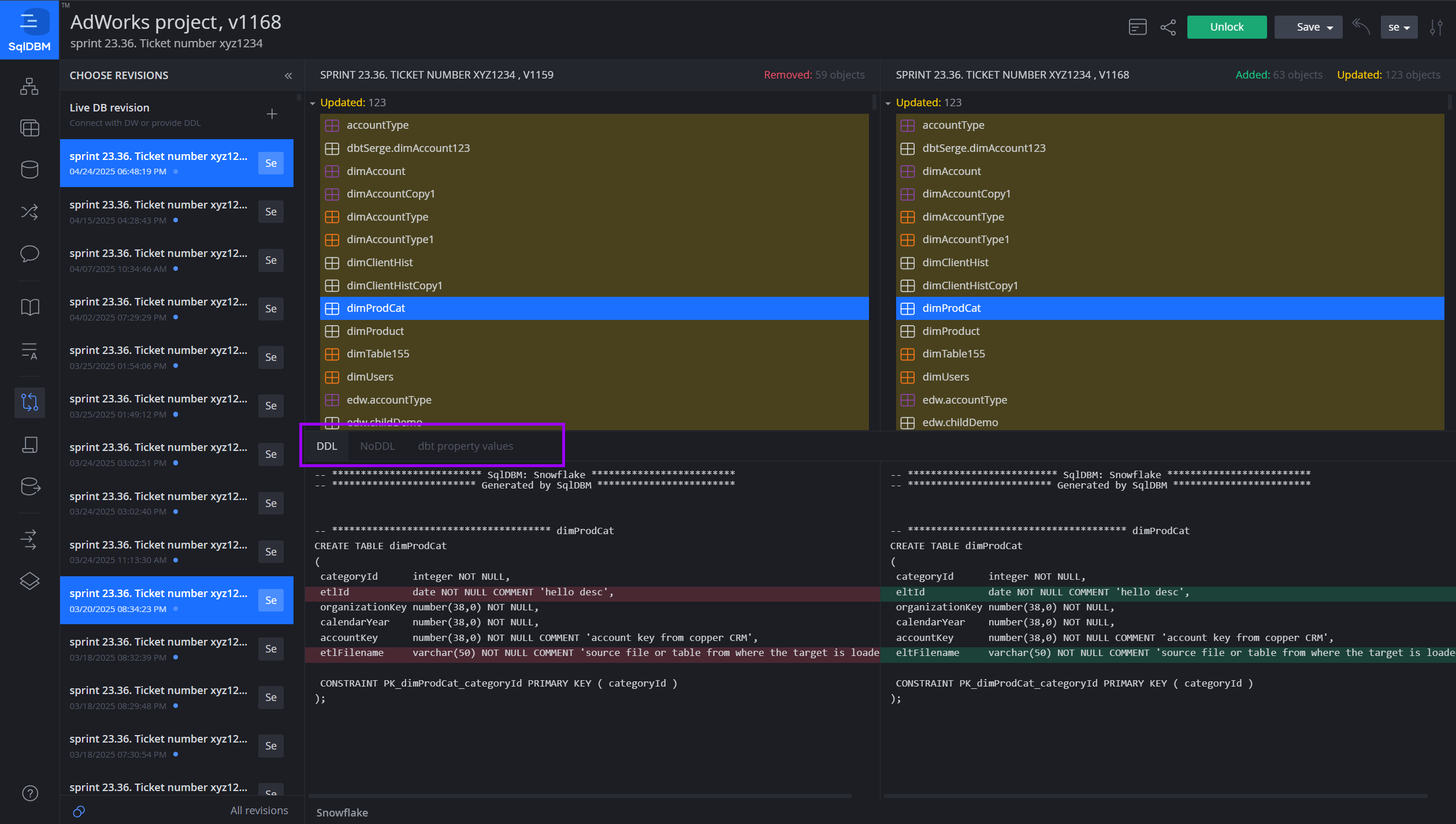Image resolution: width=1456 pixels, height=824 pixels.
Task: Select the tables panel icon in sidebar
Action: pyautogui.click(x=29, y=128)
